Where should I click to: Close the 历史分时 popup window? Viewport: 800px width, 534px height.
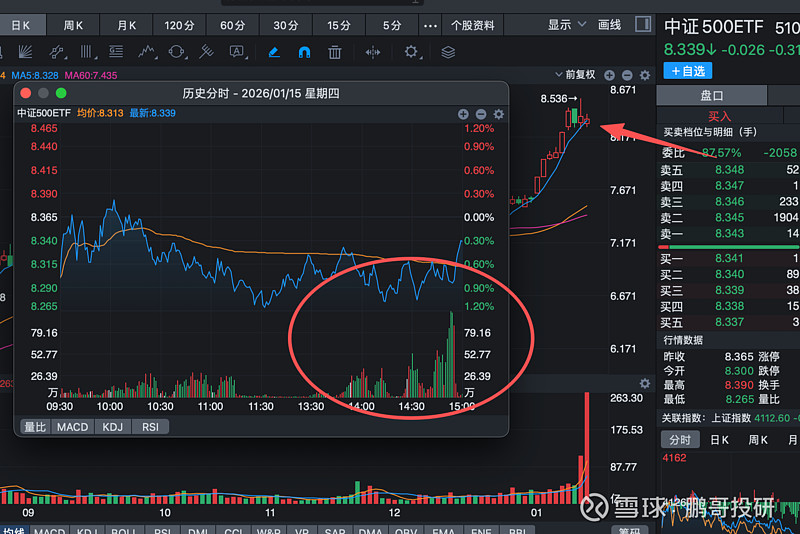pos(26,93)
